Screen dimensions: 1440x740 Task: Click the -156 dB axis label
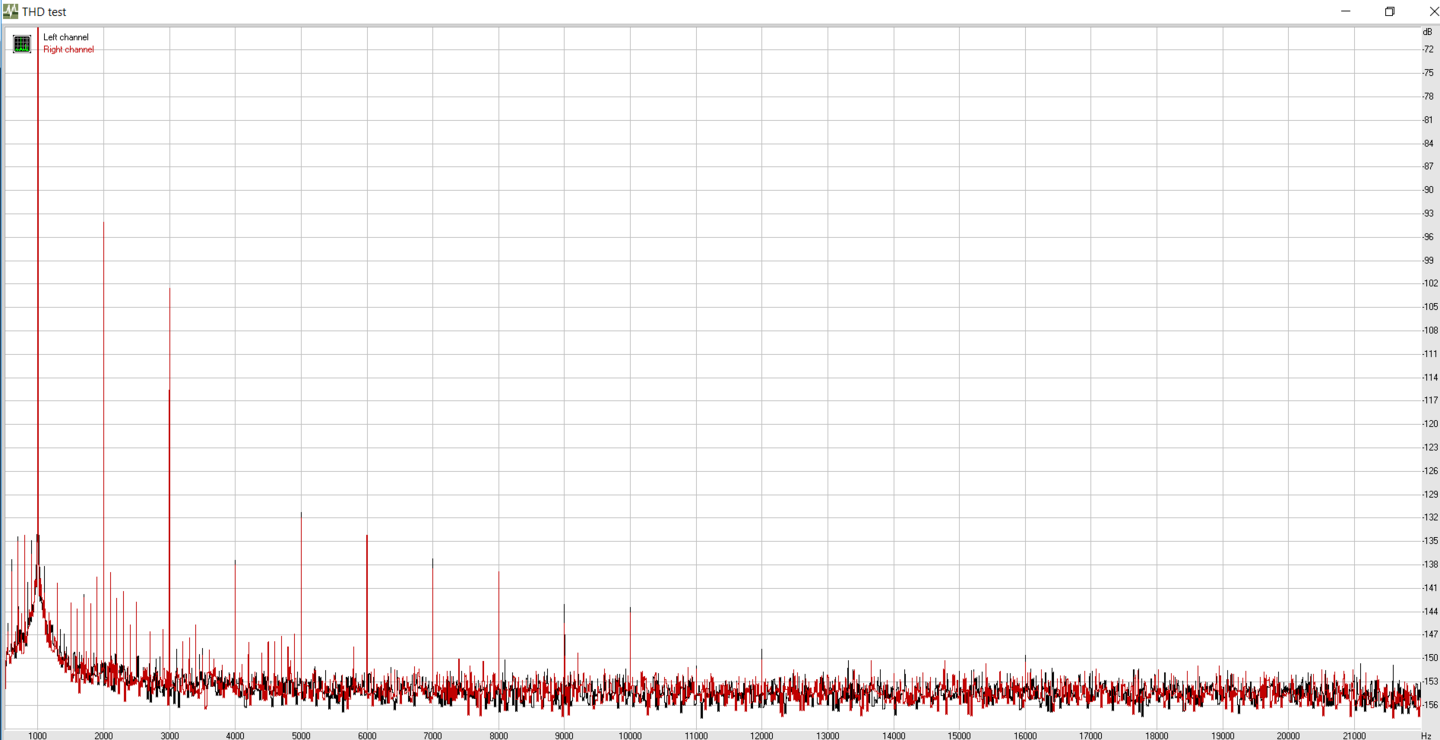tap(1430, 705)
